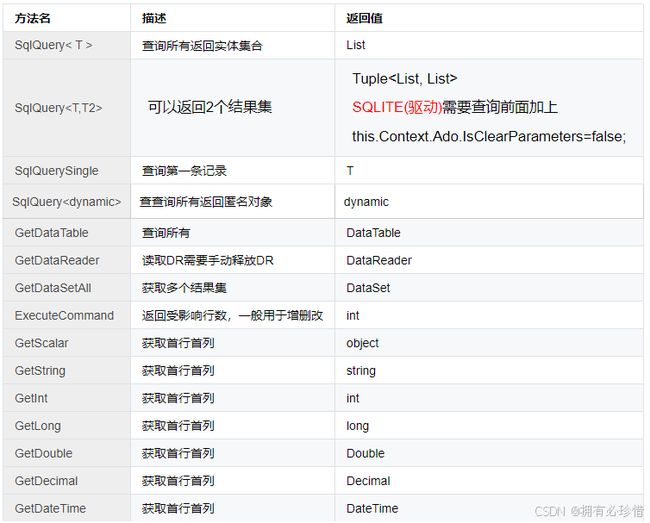Click description 查询第一条记录
Viewport: 650px width, 523px height.
click(184, 171)
